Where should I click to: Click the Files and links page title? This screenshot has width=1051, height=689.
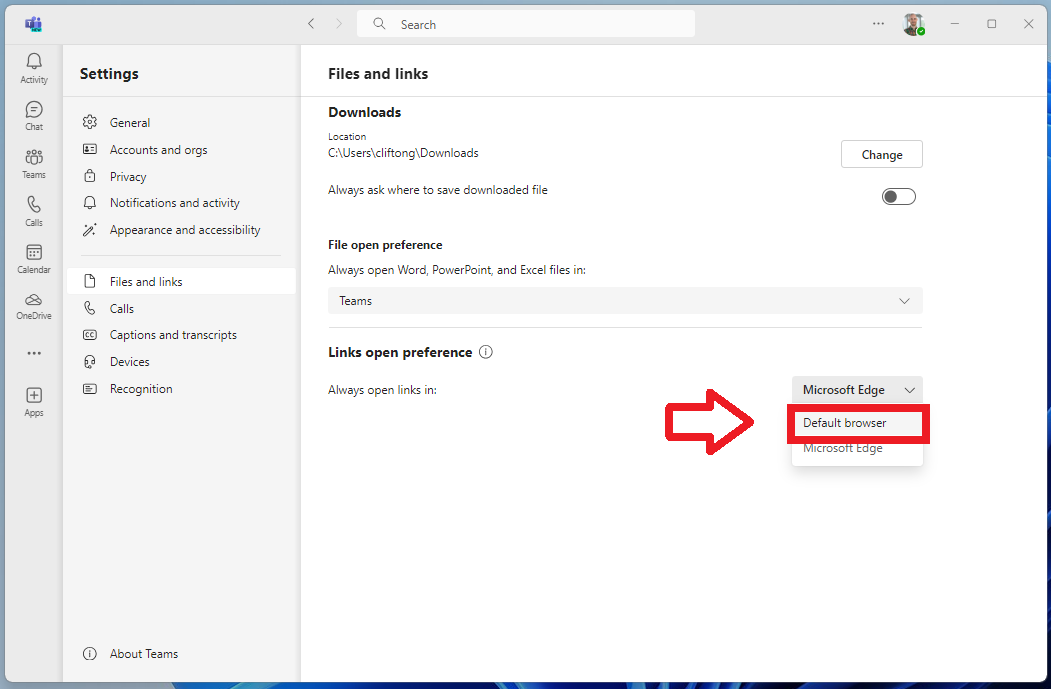pos(378,74)
